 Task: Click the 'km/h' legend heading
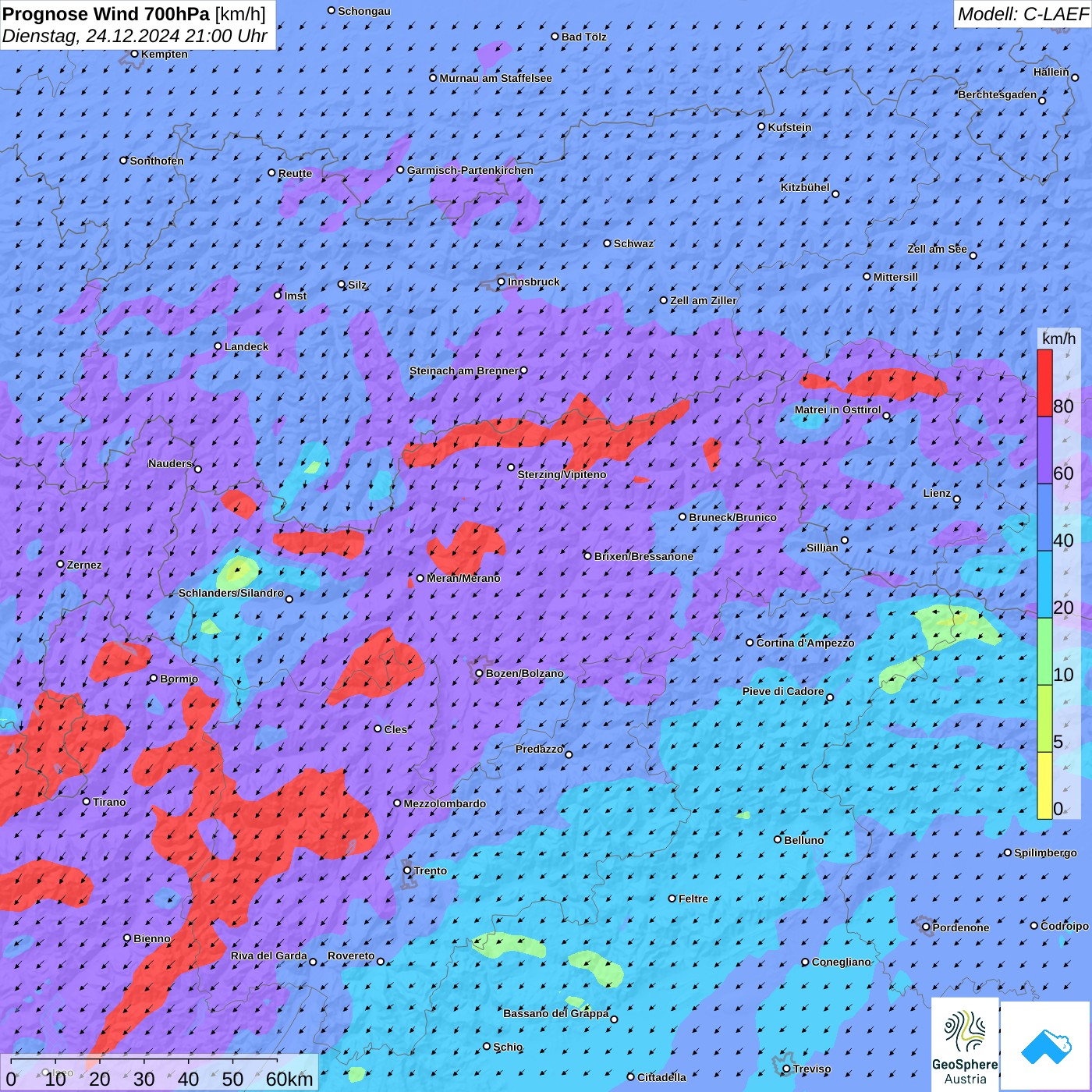[1058, 339]
